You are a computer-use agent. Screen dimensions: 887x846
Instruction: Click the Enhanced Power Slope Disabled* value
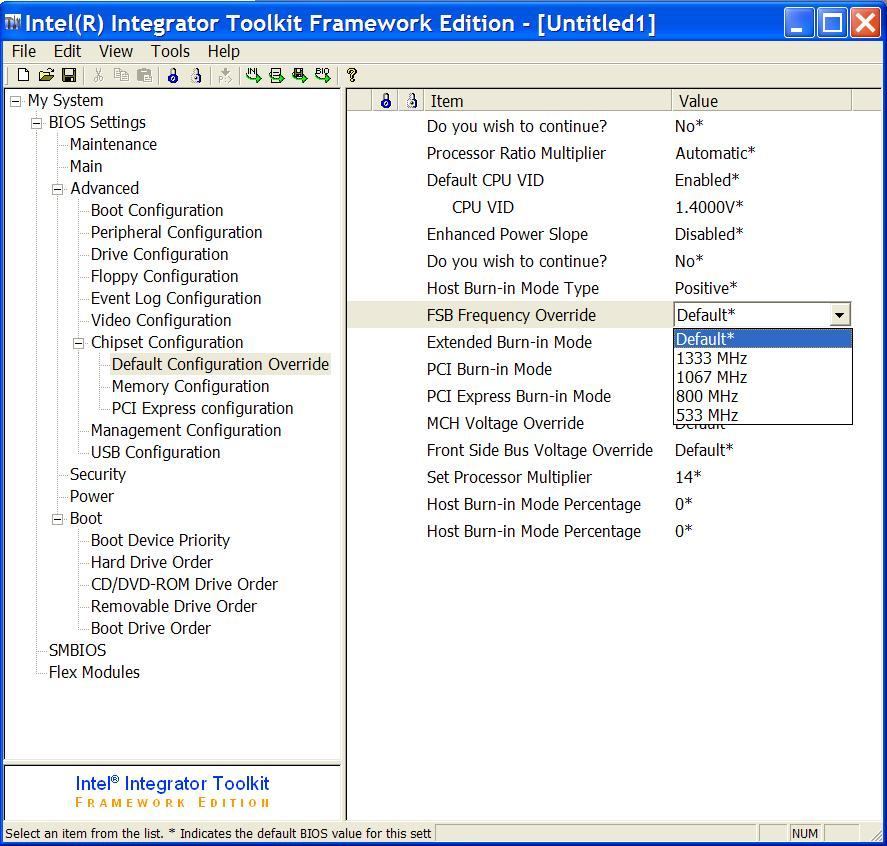pos(709,234)
